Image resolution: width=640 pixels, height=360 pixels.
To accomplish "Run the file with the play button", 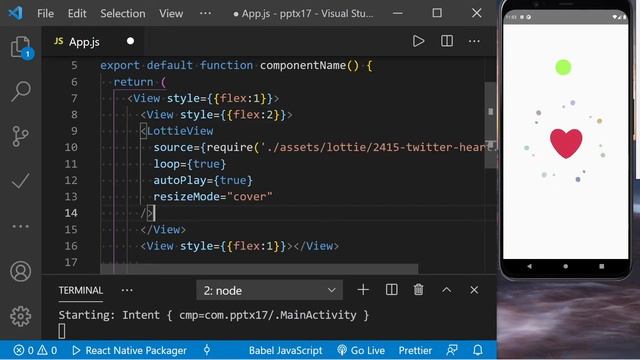I will (x=418, y=41).
